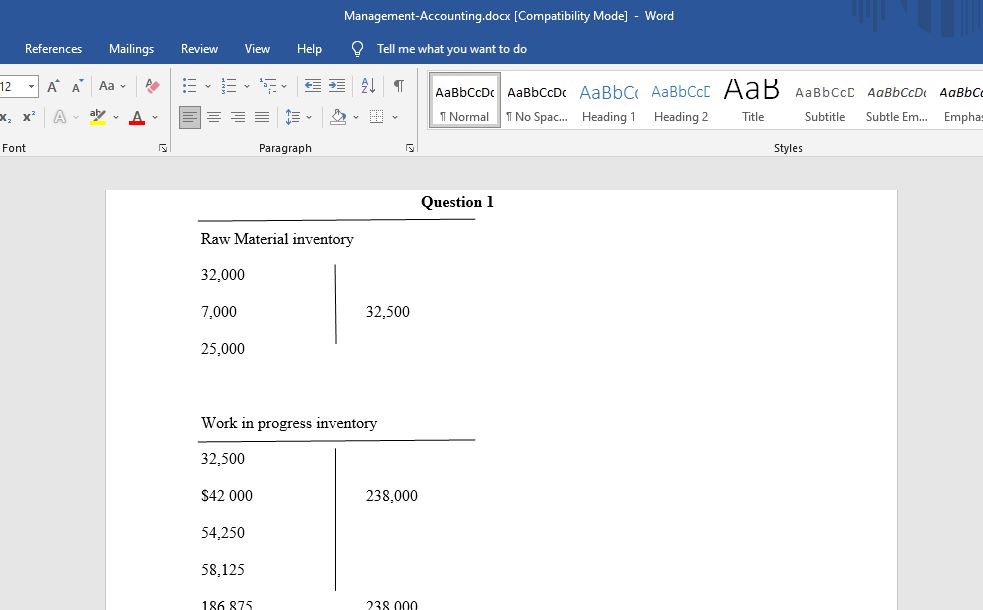Open the numbering library dropdown arrow
This screenshot has height=610, width=983.
(246, 86)
